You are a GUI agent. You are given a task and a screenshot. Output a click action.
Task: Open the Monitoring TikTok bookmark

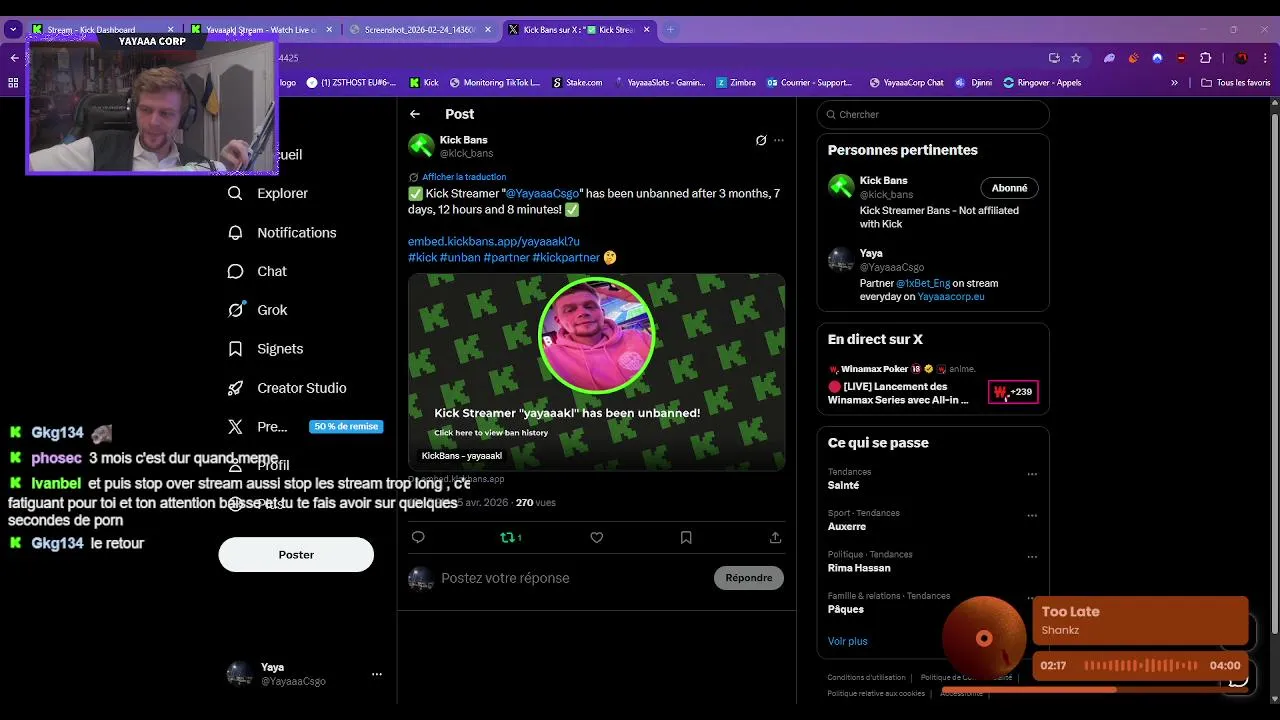pos(494,83)
